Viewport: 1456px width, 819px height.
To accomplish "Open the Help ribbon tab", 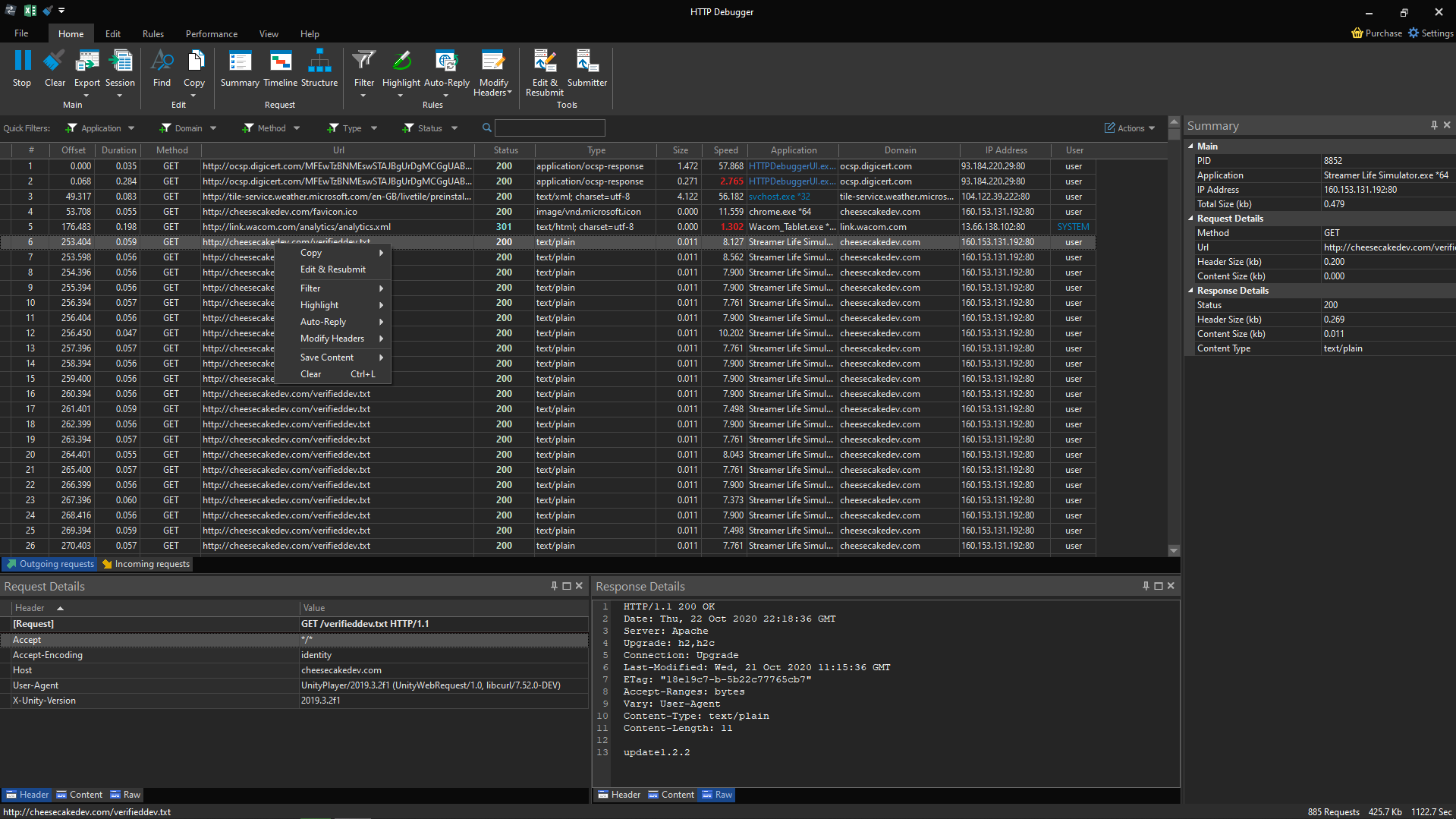I will pyautogui.click(x=310, y=34).
